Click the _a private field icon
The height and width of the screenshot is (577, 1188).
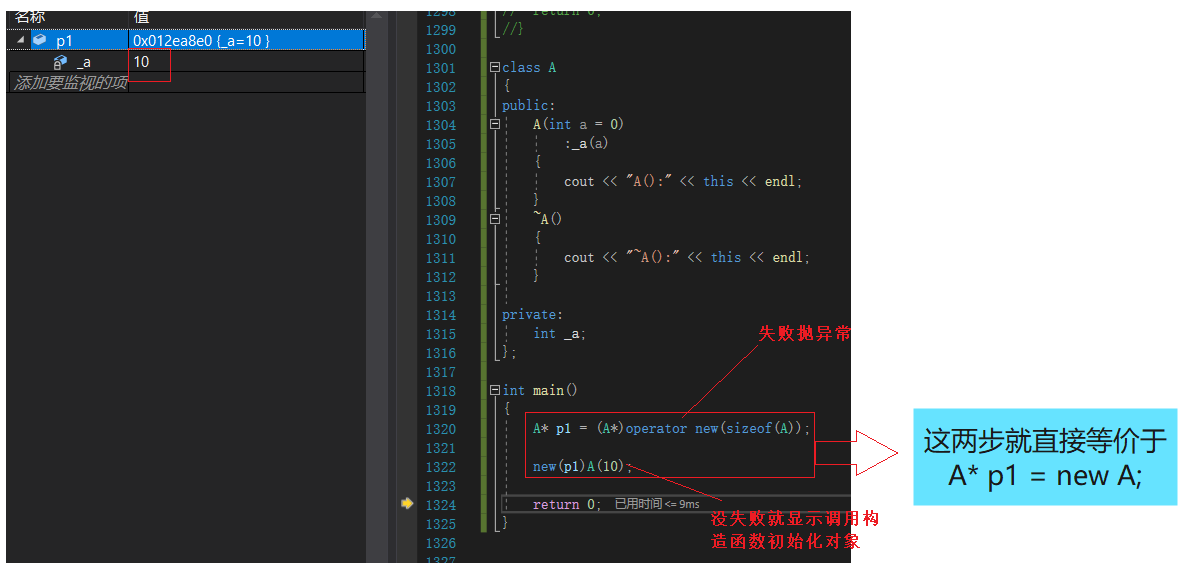(60, 62)
